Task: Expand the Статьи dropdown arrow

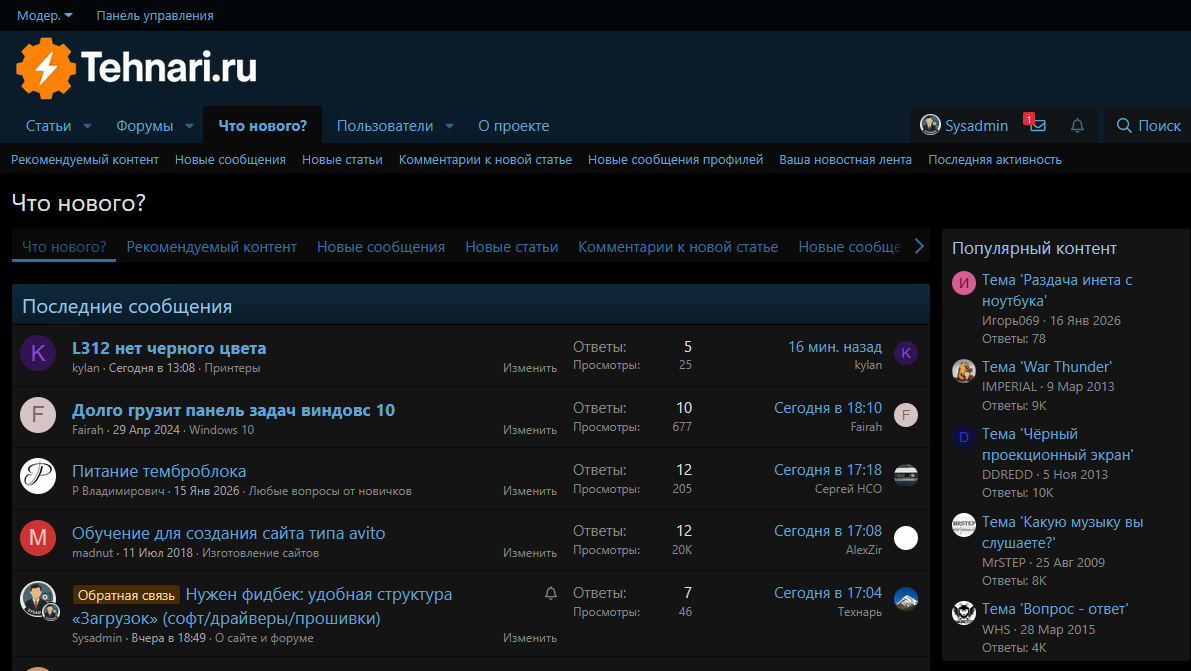Action: point(87,126)
